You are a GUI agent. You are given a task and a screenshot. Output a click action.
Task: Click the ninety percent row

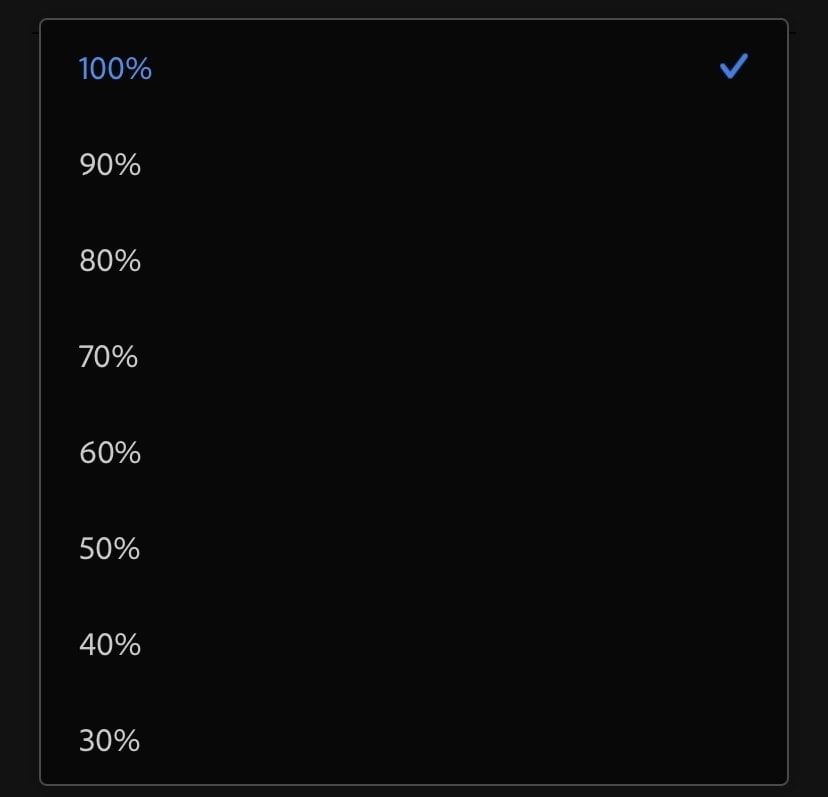pos(413,164)
